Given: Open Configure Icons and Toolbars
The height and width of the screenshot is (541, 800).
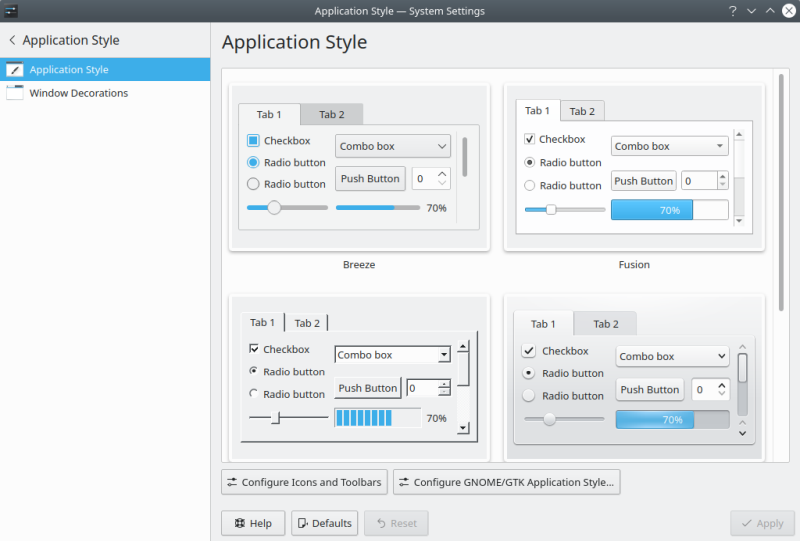Looking at the screenshot, I should (x=305, y=482).
